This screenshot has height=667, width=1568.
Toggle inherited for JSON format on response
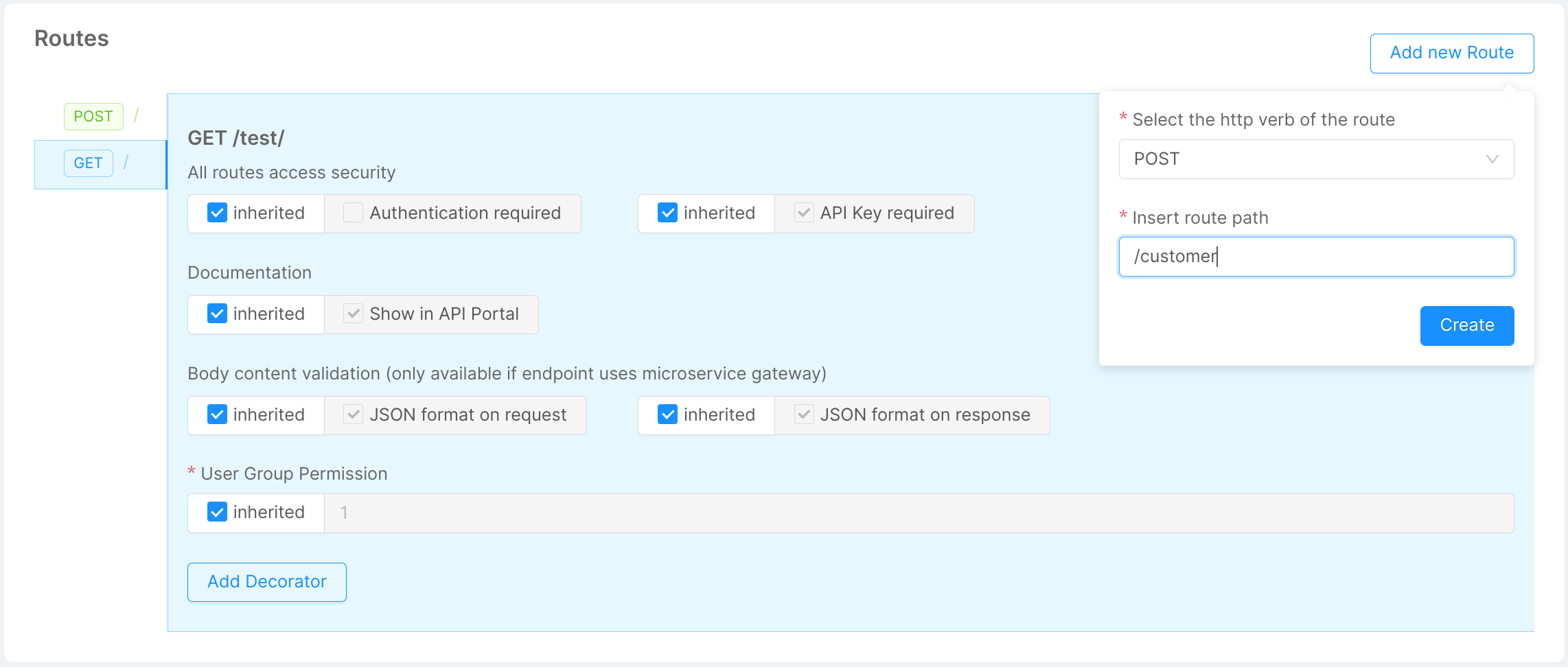[x=667, y=415]
